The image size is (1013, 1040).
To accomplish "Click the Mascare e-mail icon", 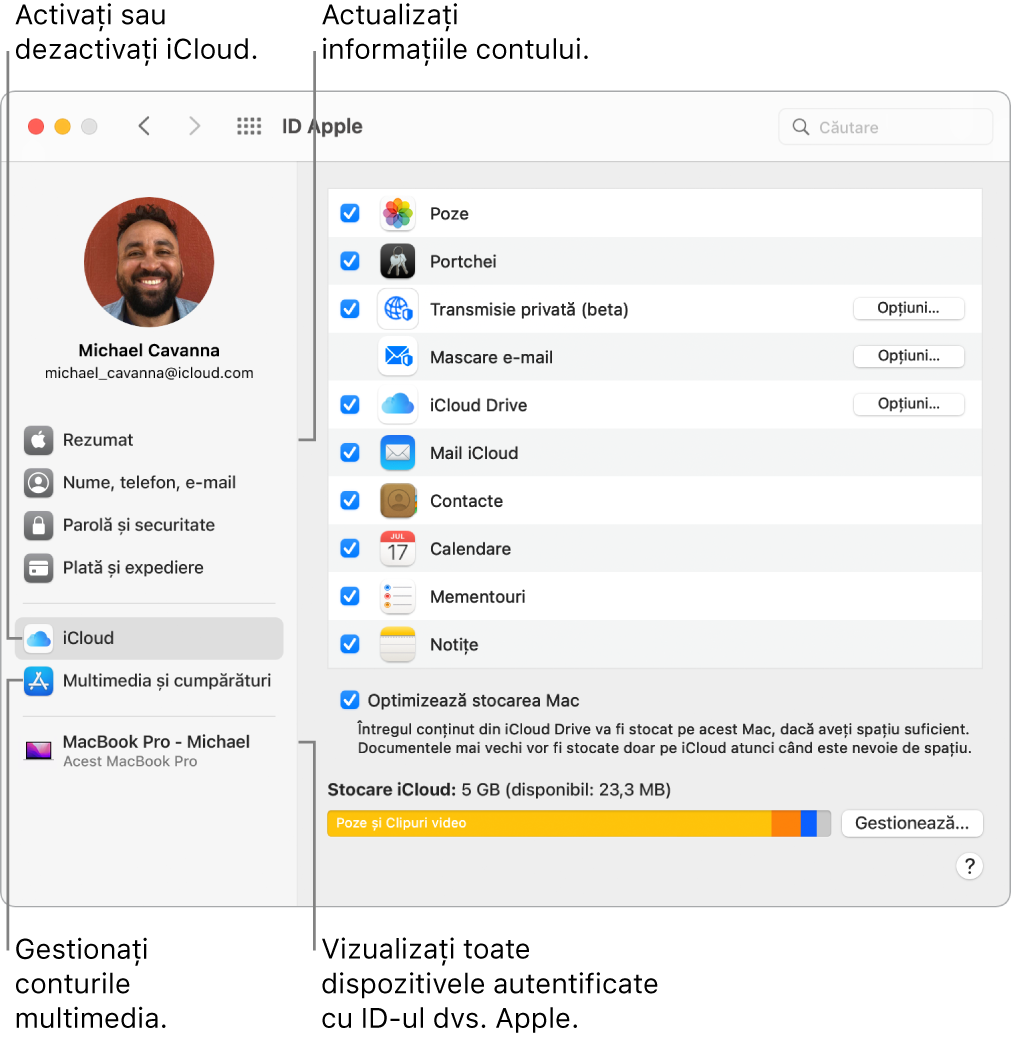I will click(396, 357).
